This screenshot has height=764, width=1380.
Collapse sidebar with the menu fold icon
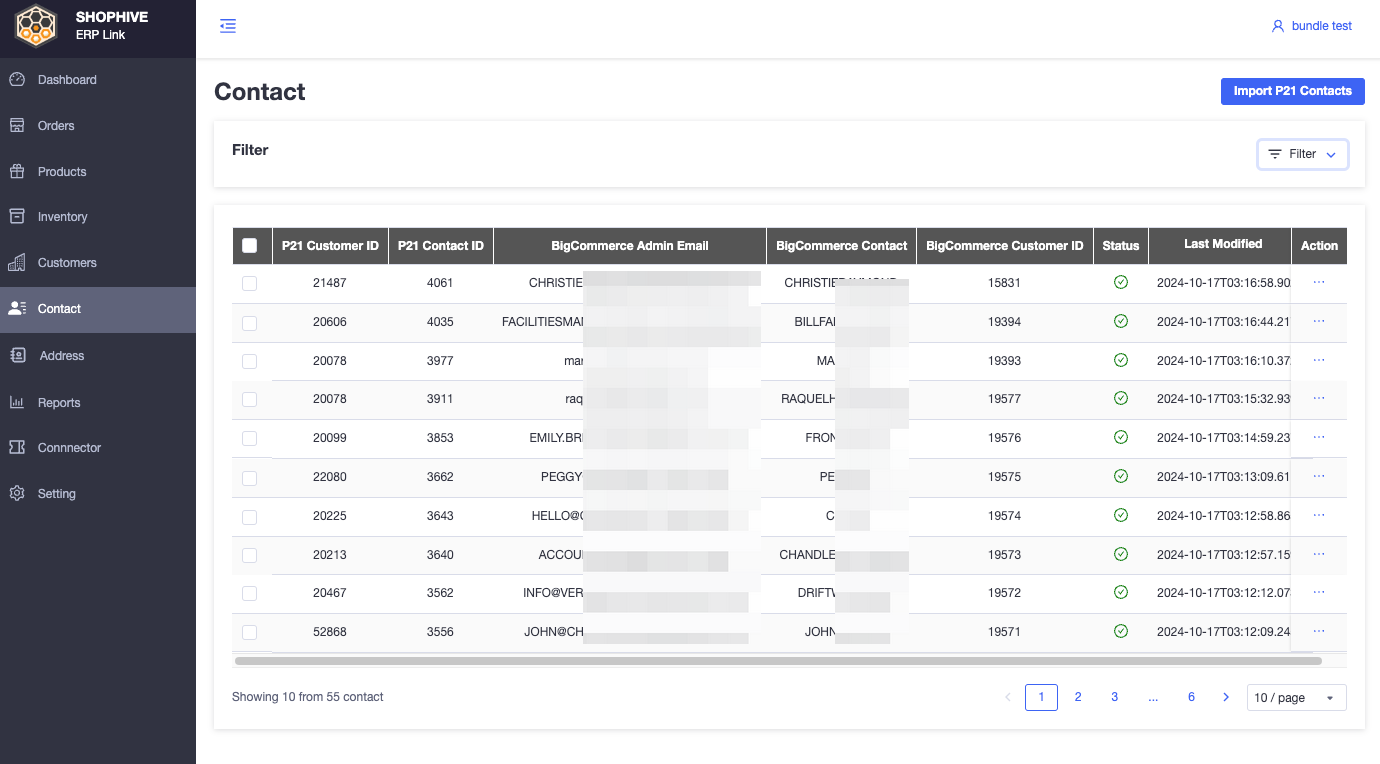(228, 26)
